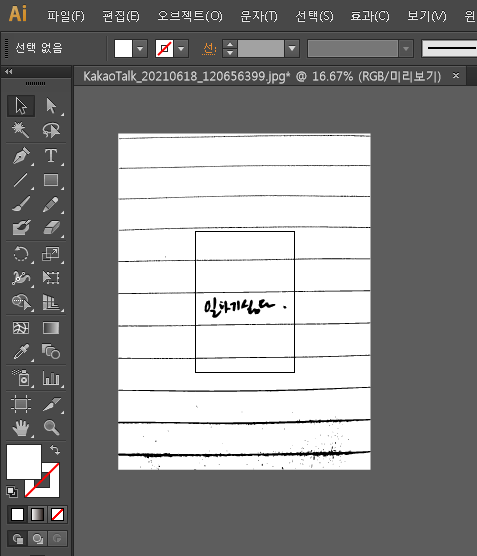Select the Type tool
477x556 pixels.
(51, 156)
